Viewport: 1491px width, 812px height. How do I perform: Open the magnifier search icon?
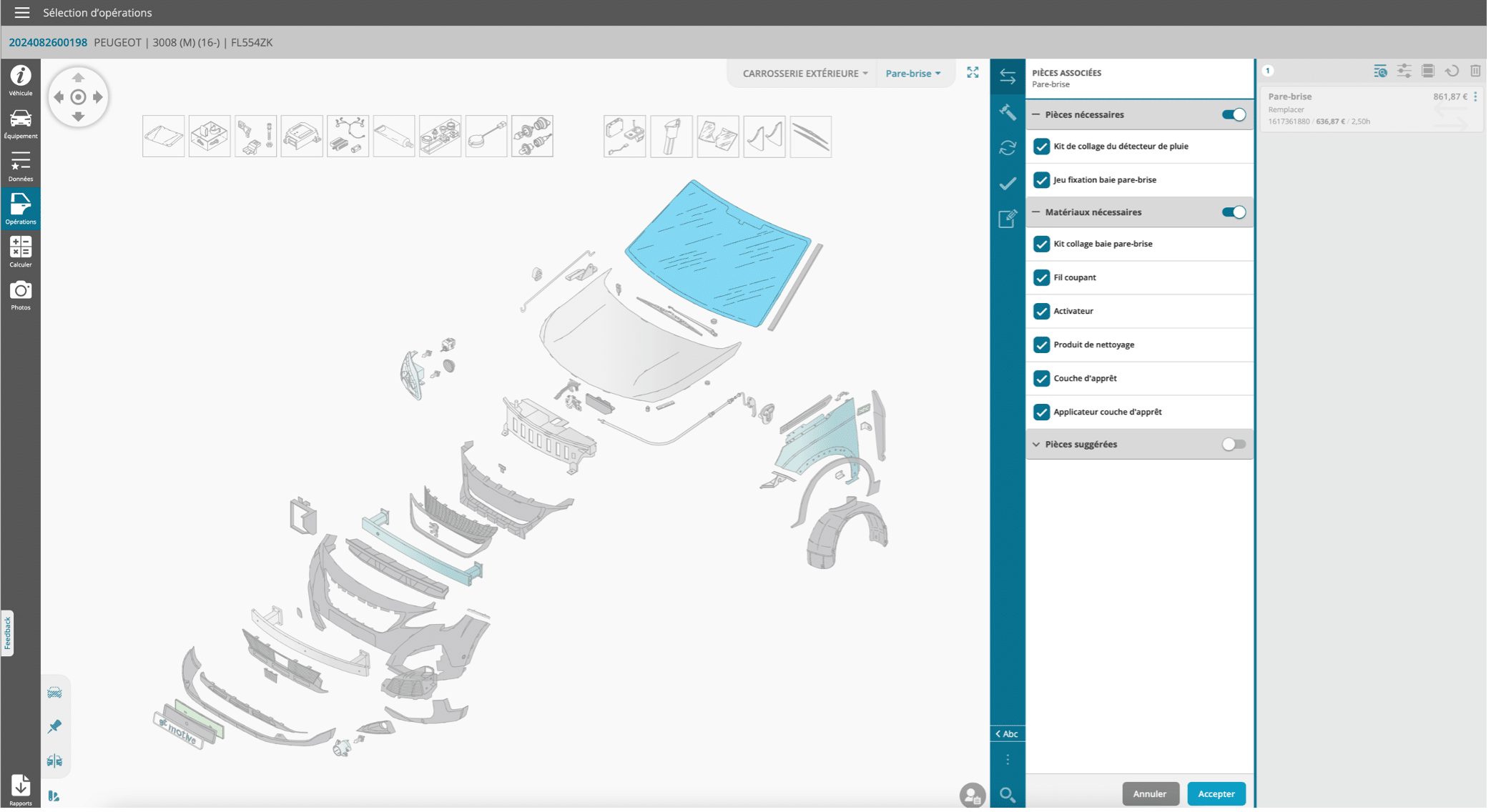[1007, 794]
